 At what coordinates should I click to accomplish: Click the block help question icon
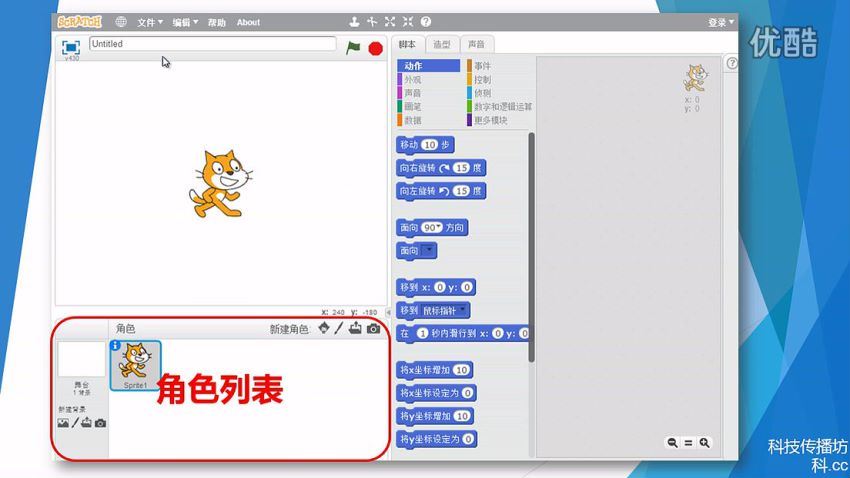coord(426,22)
